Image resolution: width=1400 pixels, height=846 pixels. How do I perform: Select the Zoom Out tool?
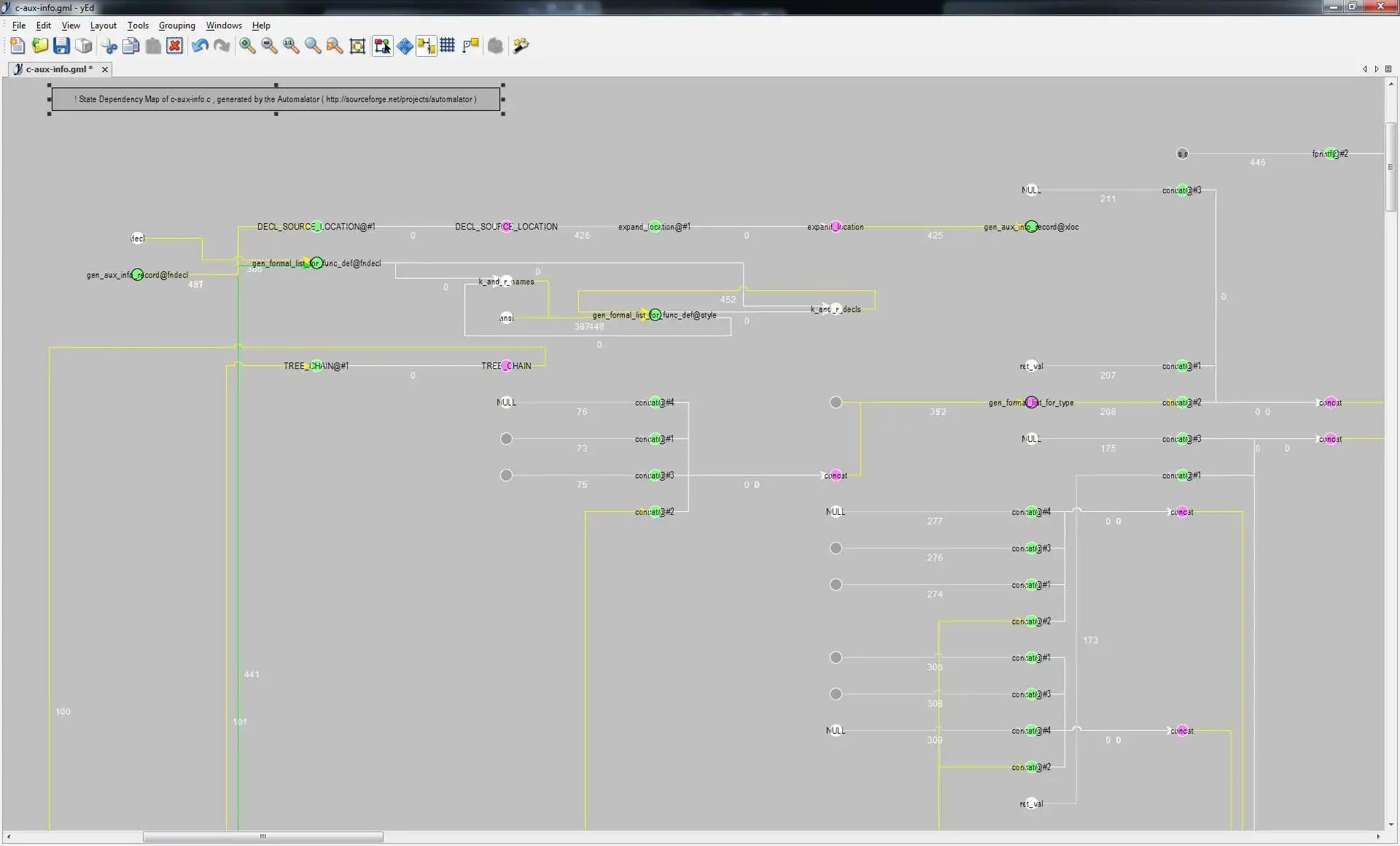[x=268, y=45]
